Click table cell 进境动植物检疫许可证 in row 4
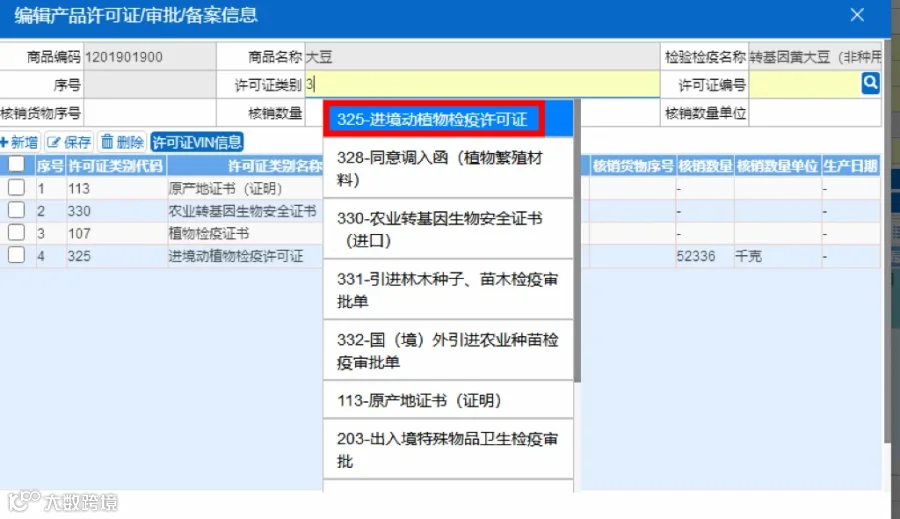This screenshot has width=900, height=519. (235, 255)
